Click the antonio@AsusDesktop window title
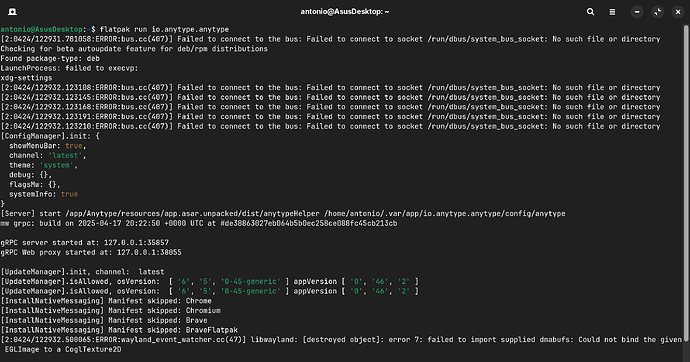690x362 pixels. [345, 12]
